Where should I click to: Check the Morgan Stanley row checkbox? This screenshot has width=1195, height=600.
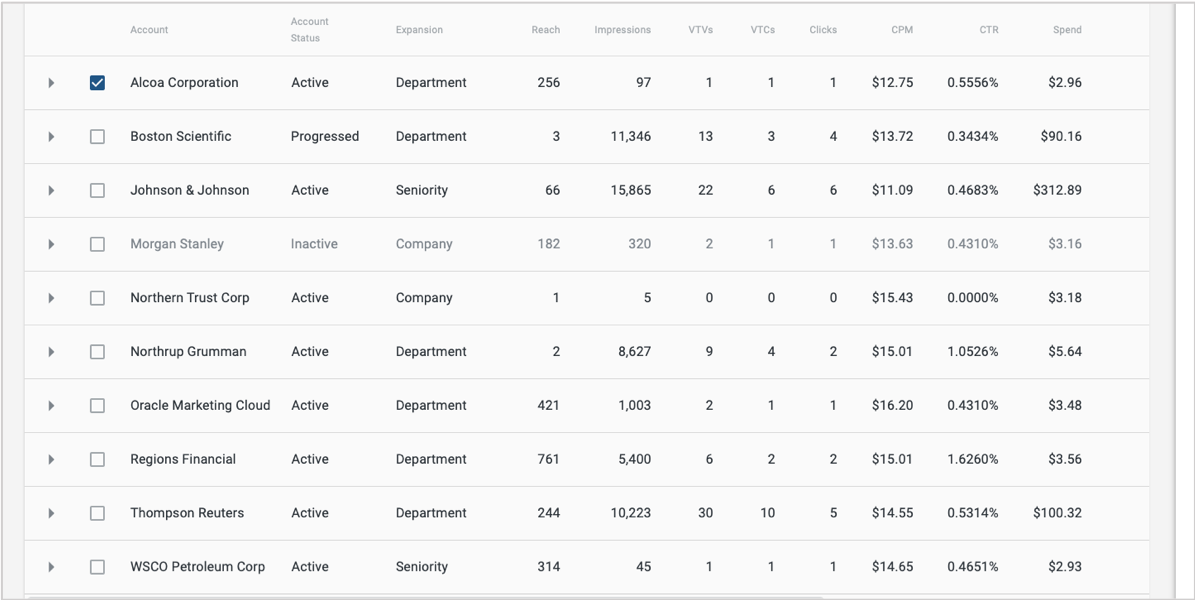[97, 244]
